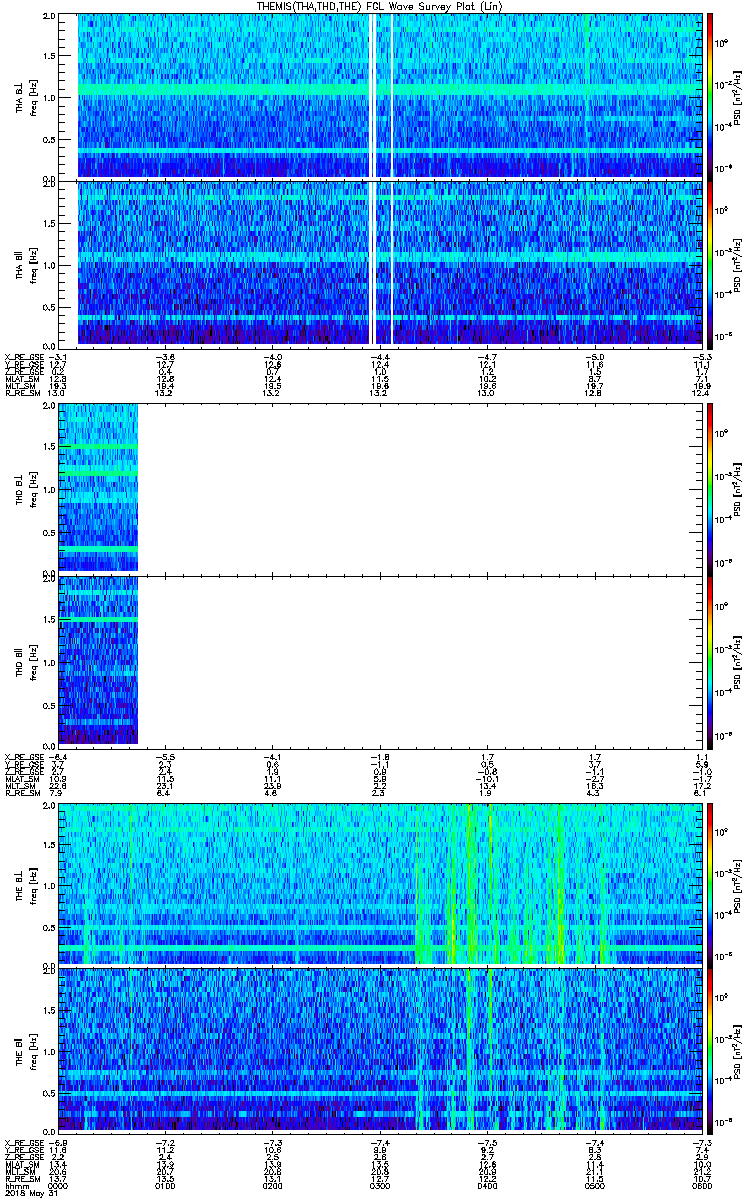Click the 1.5 frequency tick on THE B-parallel axis
This screenshot has height=1200, width=750.
(x=49, y=1011)
